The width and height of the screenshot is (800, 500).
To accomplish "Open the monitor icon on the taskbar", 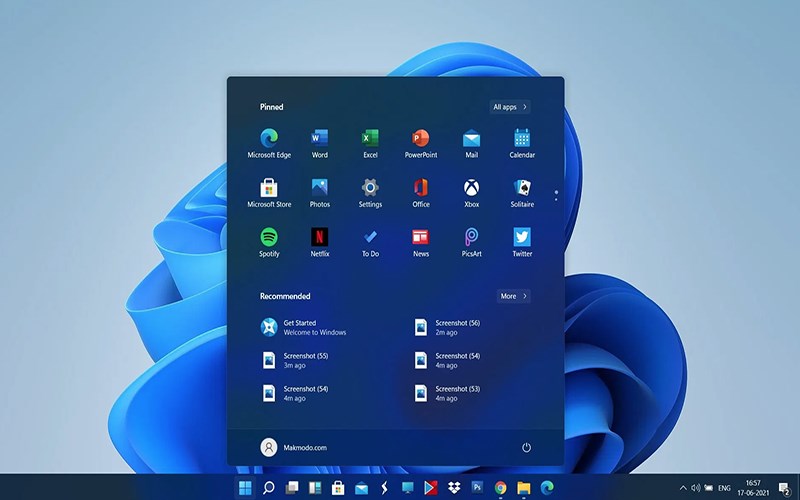I will pos(408,488).
